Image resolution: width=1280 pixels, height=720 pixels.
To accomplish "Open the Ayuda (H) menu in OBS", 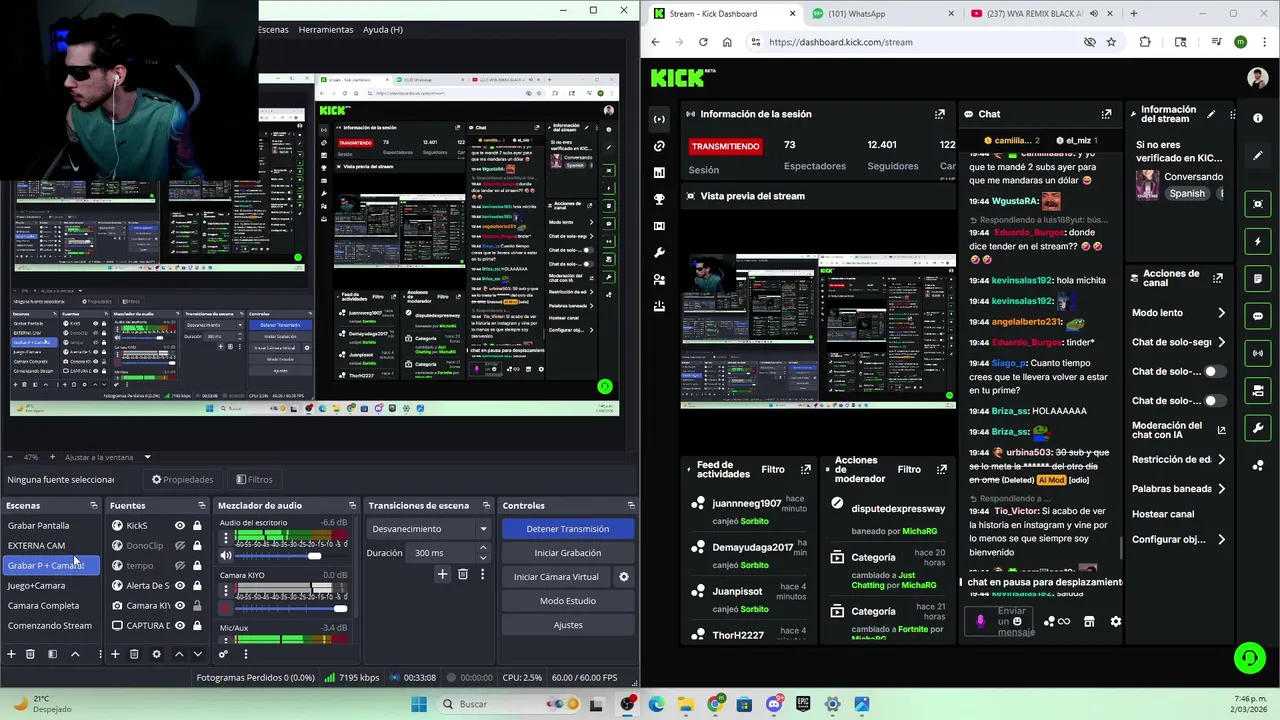I will [x=383, y=29].
